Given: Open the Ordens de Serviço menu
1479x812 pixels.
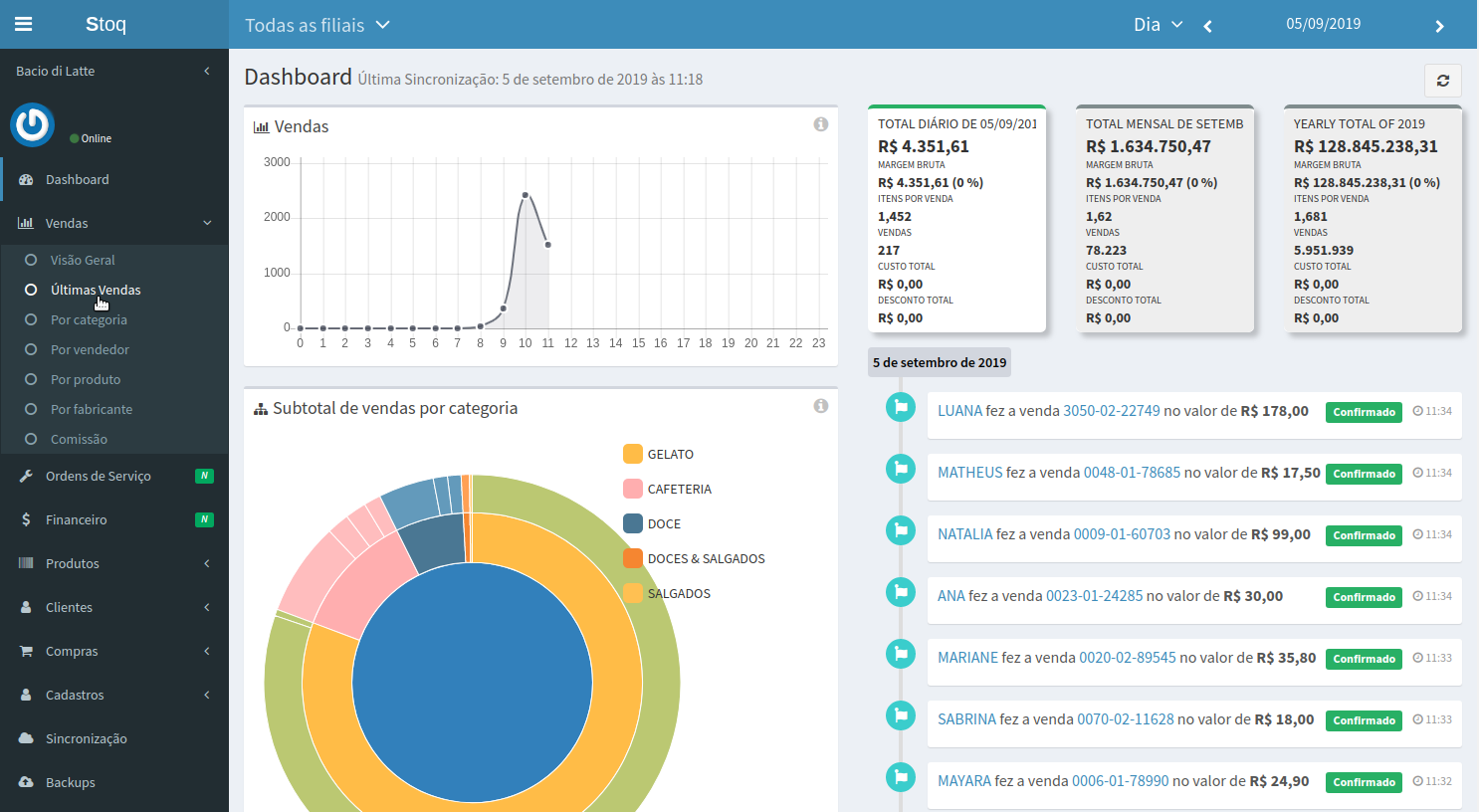Looking at the screenshot, I should (x=114, y=477).
